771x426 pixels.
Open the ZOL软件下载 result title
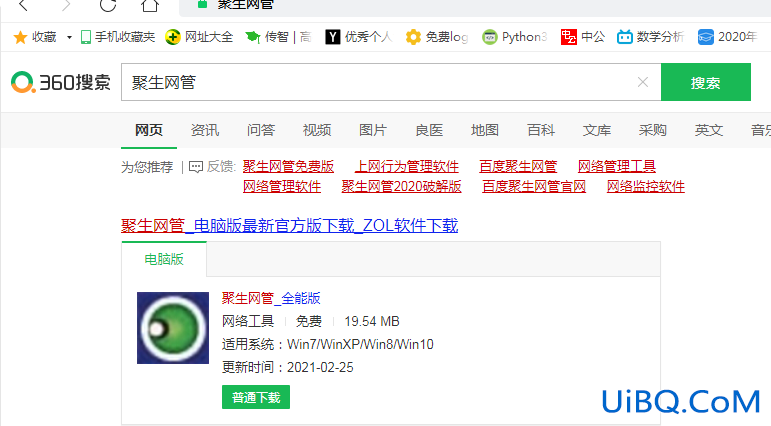click(x=290, y=226)
